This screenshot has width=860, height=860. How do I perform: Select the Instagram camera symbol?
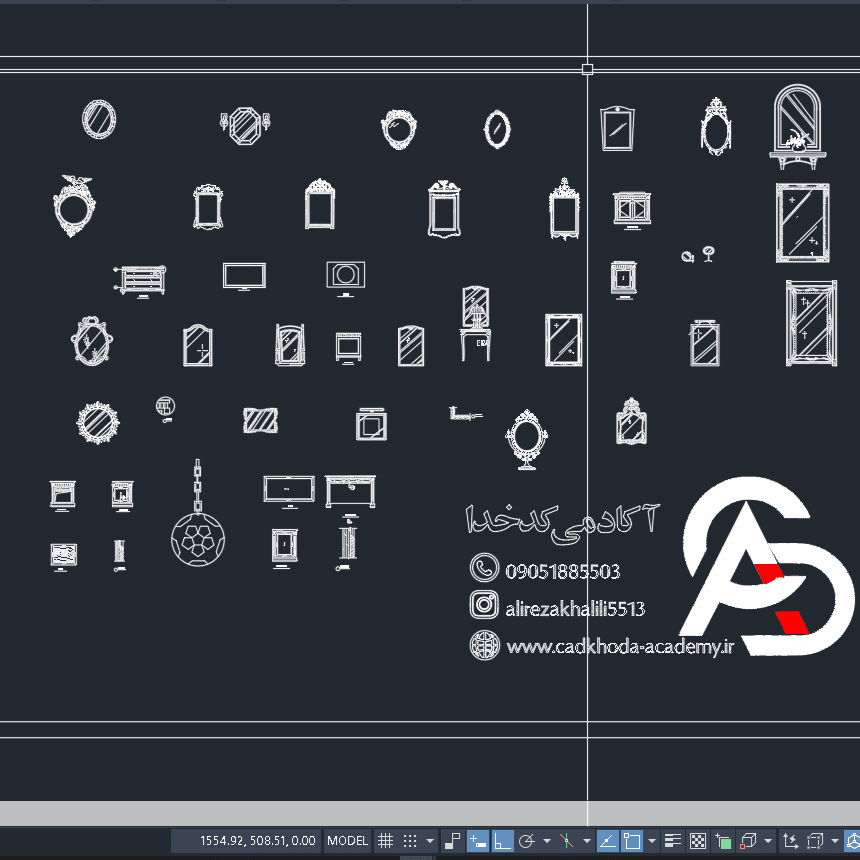point(484,604)
